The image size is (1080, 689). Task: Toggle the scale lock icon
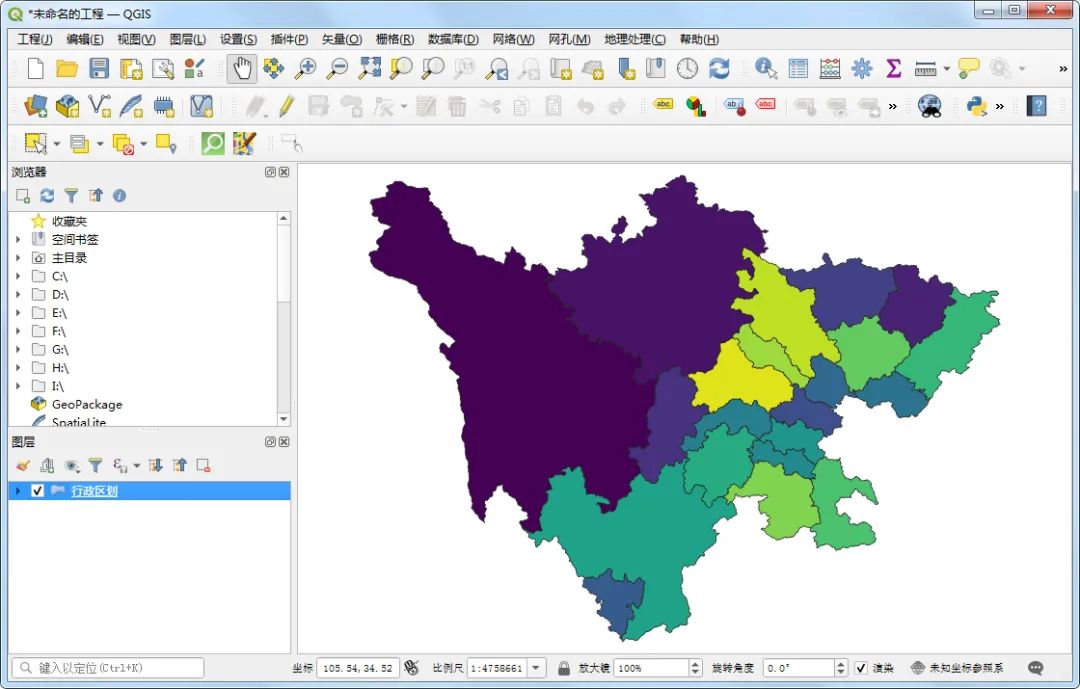(563, 668)
